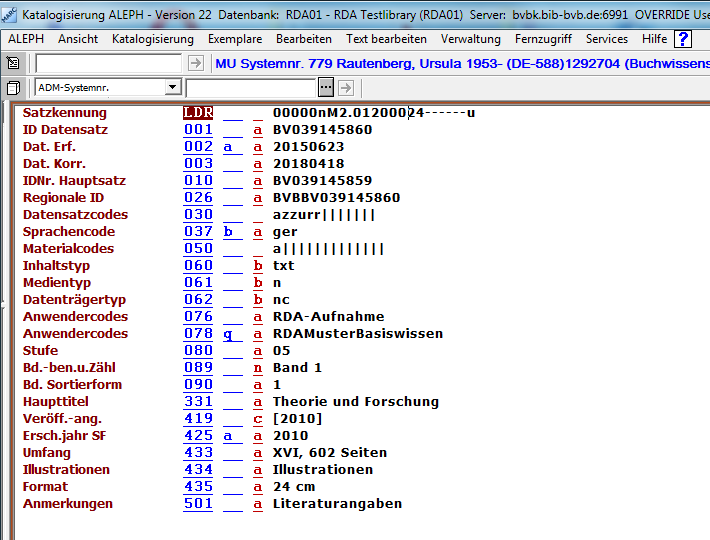The image size is (710, 540).
Task: Click field tag 419 for Veröff.-ang.
Action: tap(198, 419)
